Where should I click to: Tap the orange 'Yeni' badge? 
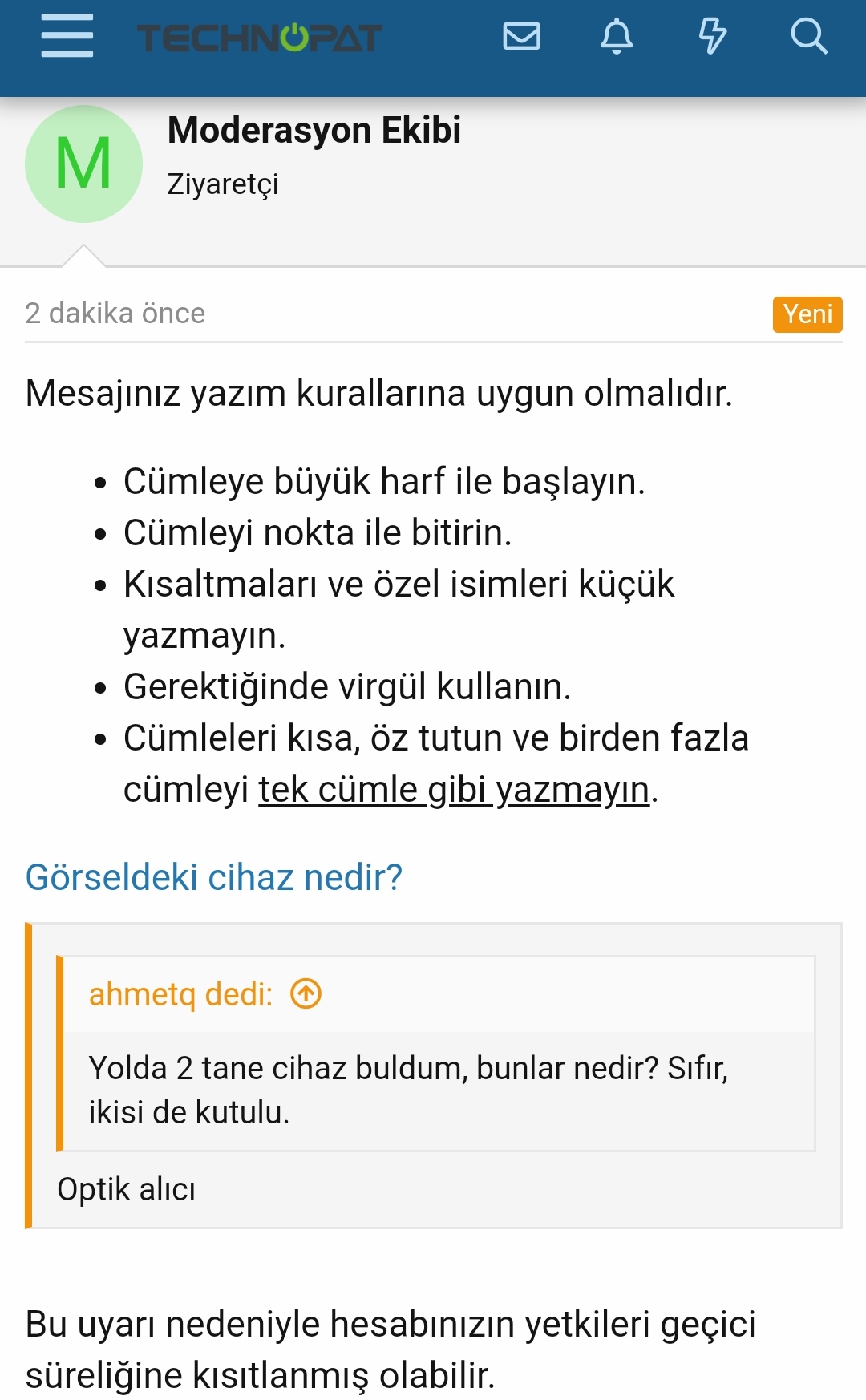(807, 314)
